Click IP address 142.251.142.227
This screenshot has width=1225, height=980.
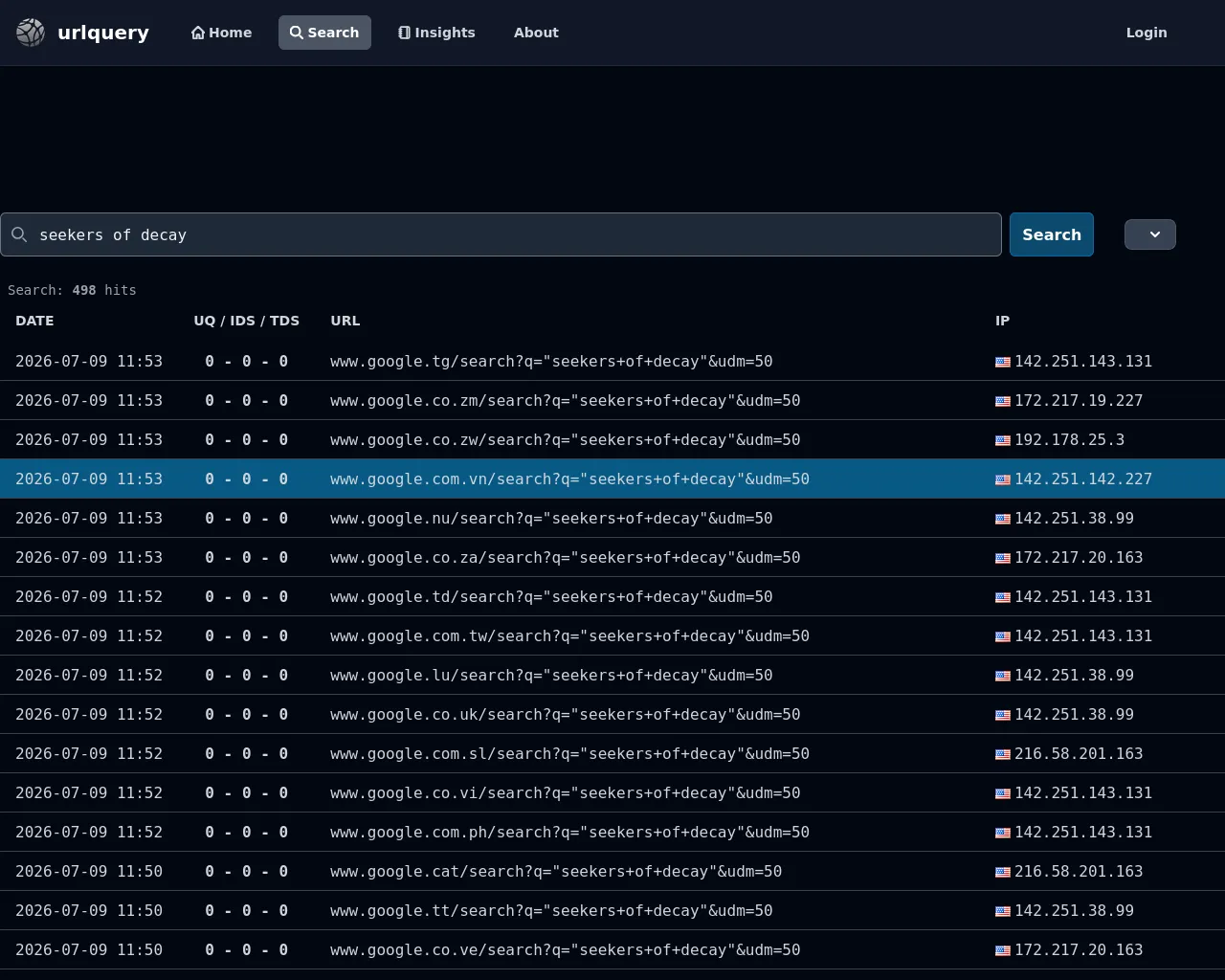click(x=1083, y=479)
